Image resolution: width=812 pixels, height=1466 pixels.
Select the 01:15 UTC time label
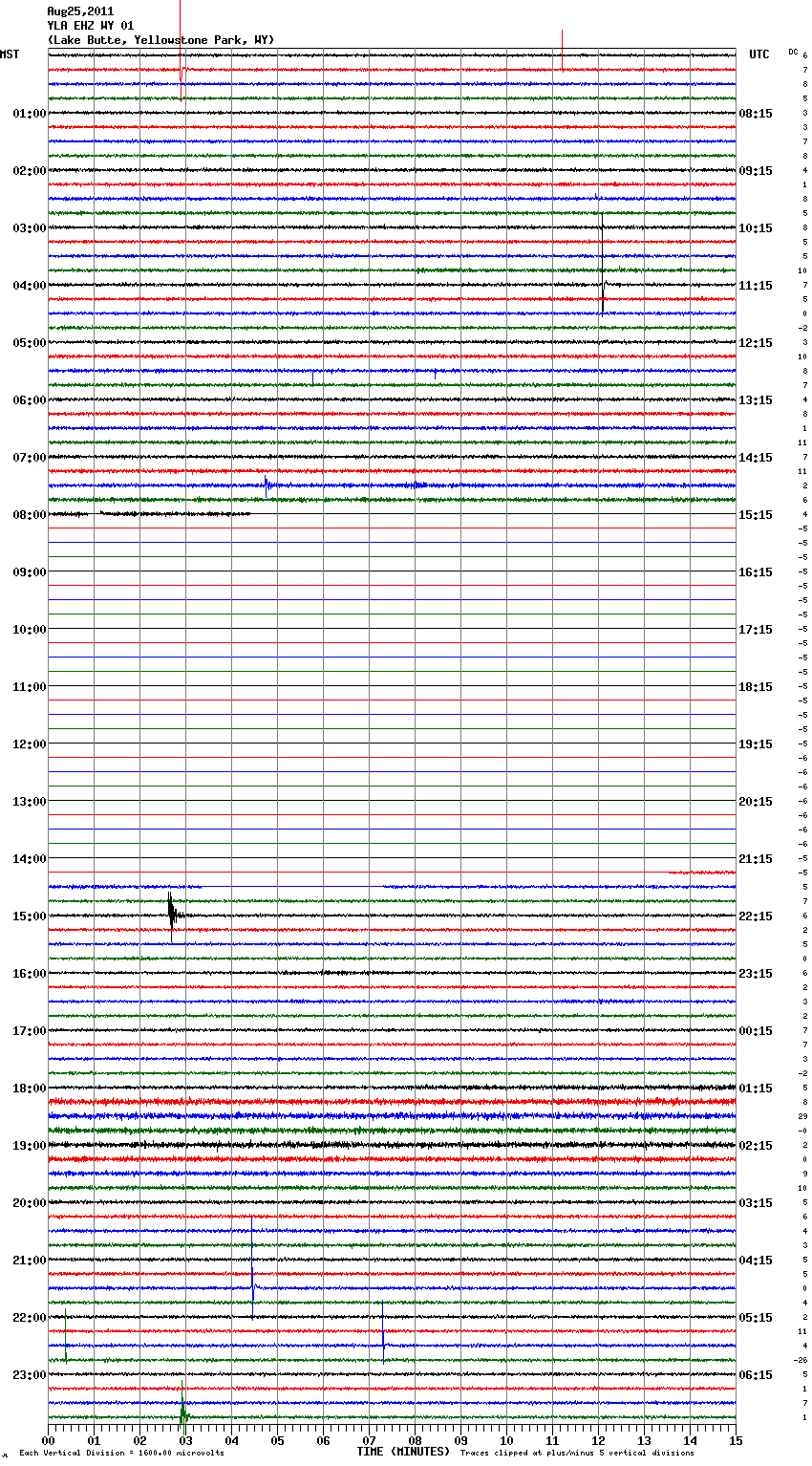tap(755, 1089)
